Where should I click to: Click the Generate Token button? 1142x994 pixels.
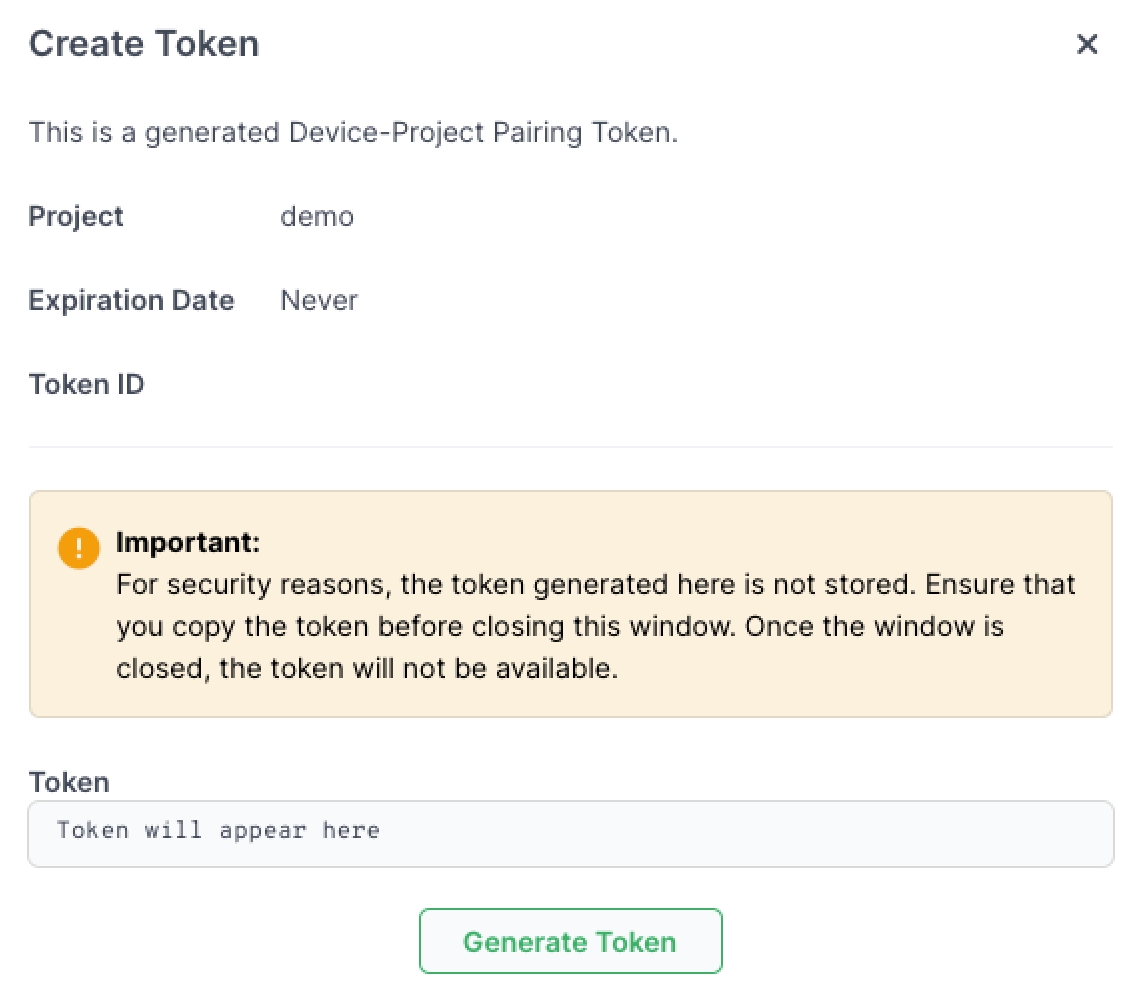pyautogui.click(x=570, y=941)
